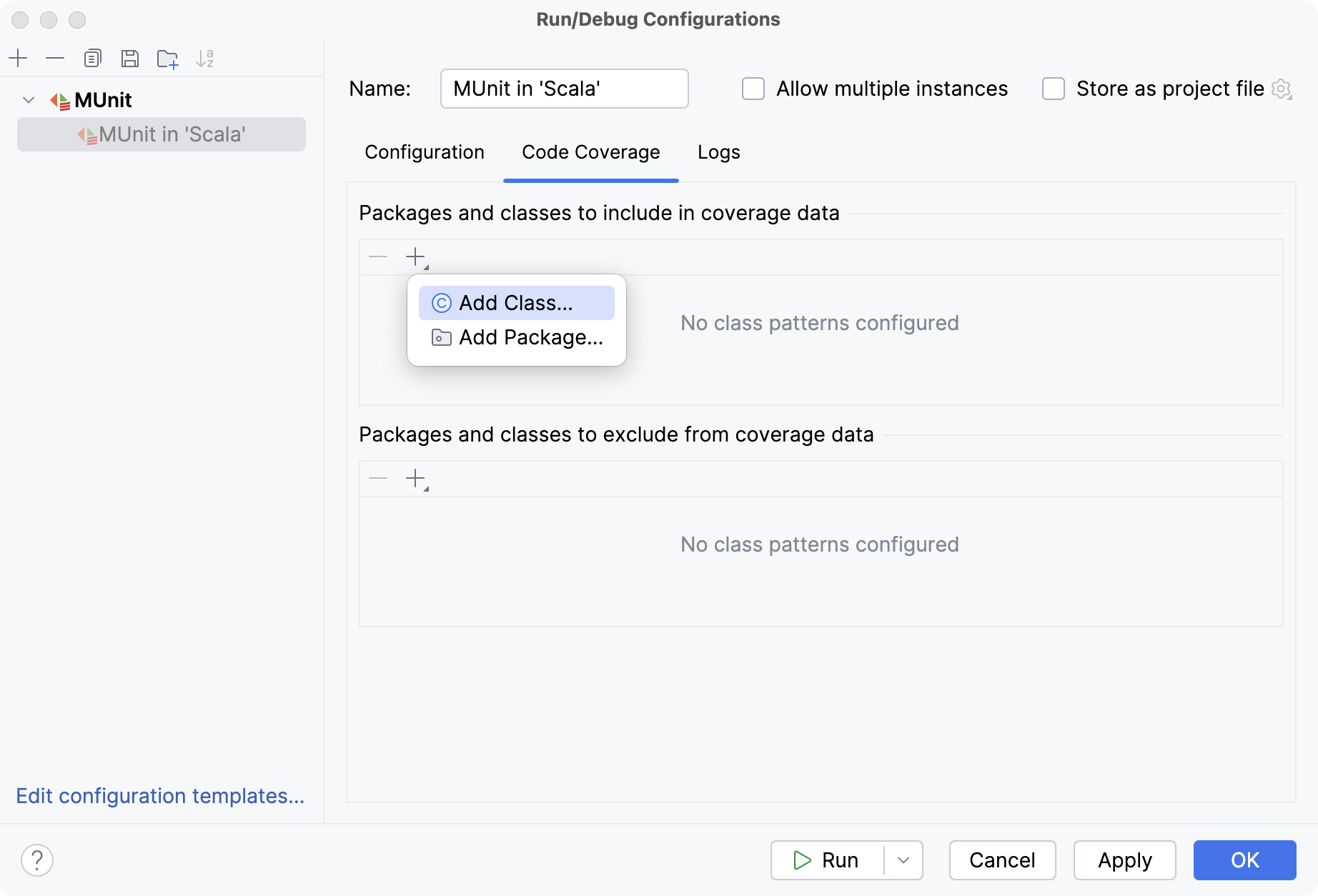Screen dimensions: 1318x896
Task: Enable Allow multiple instances
Action: (x=753, y=89)
